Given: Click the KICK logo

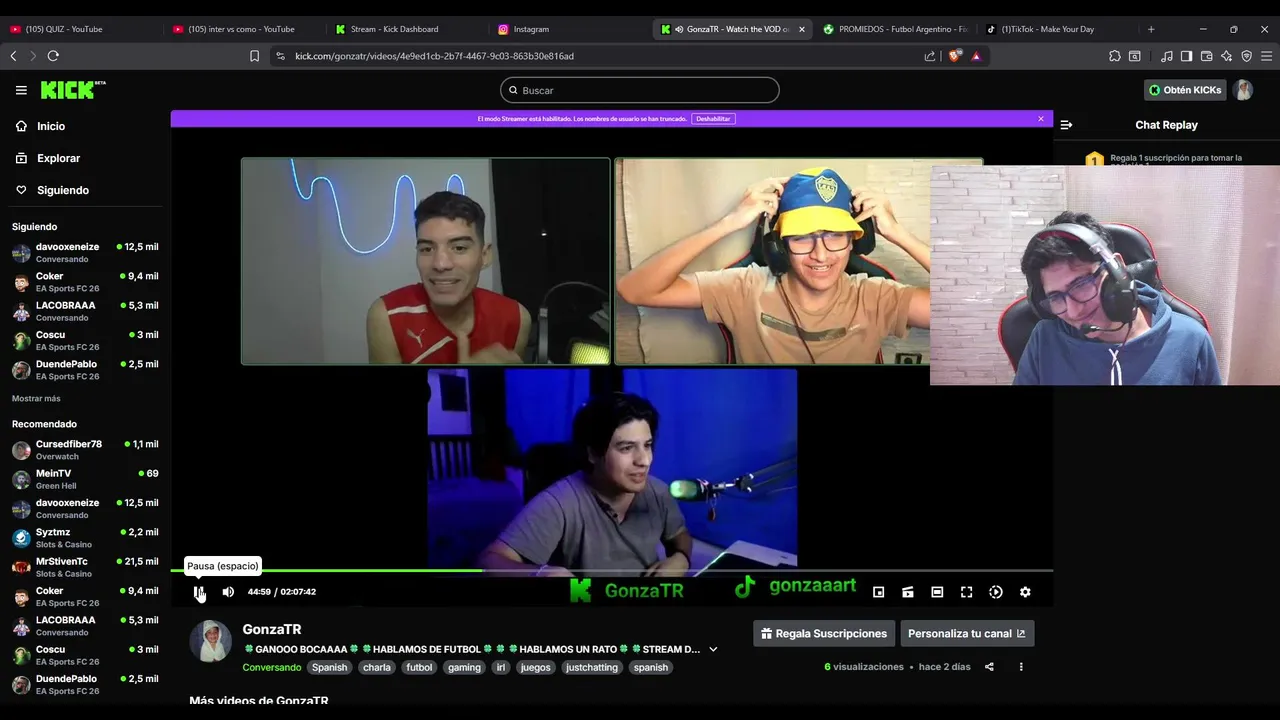Looking at the screenshot, I should (73, 90).
